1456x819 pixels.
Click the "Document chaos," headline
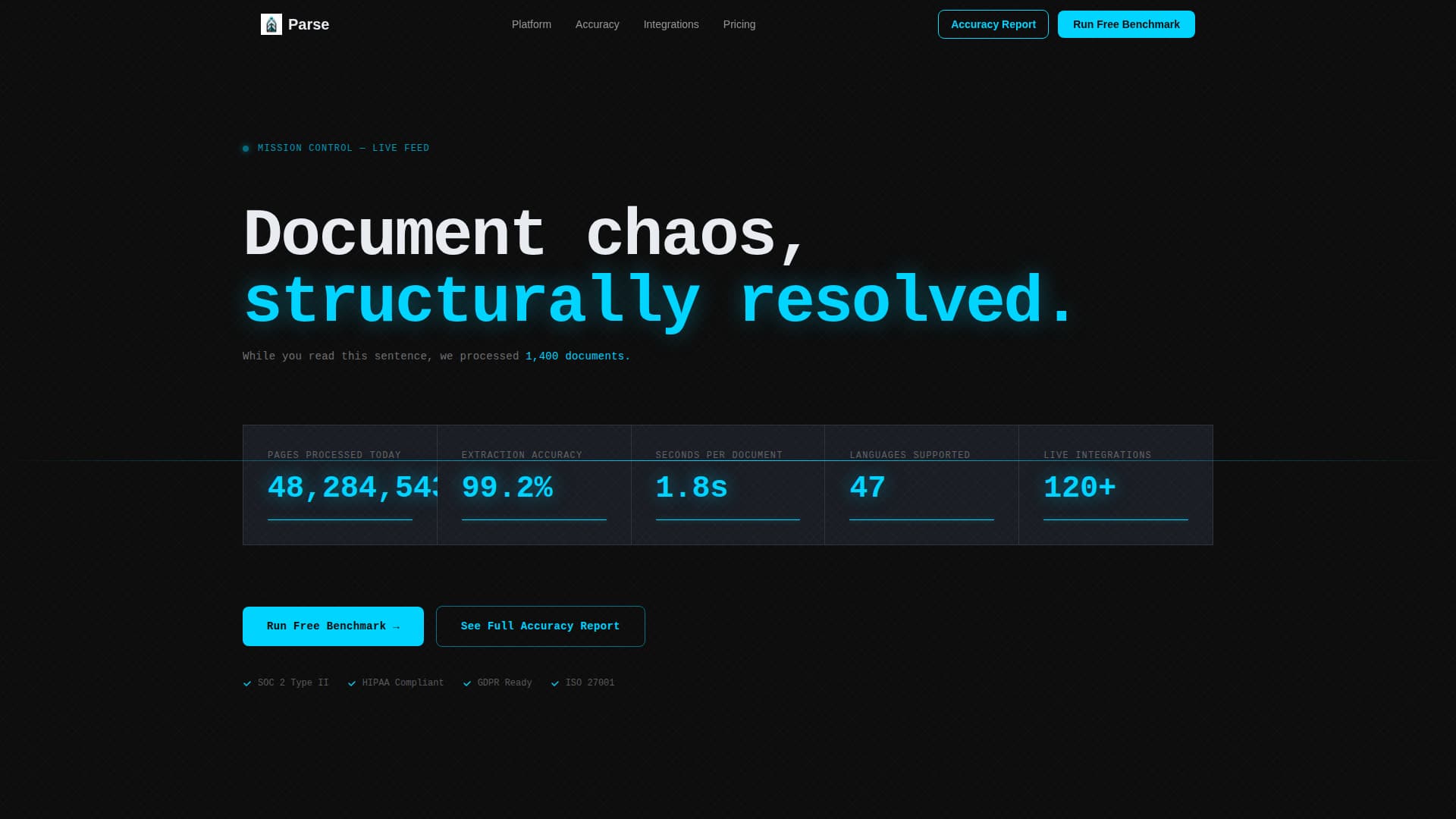525,235
